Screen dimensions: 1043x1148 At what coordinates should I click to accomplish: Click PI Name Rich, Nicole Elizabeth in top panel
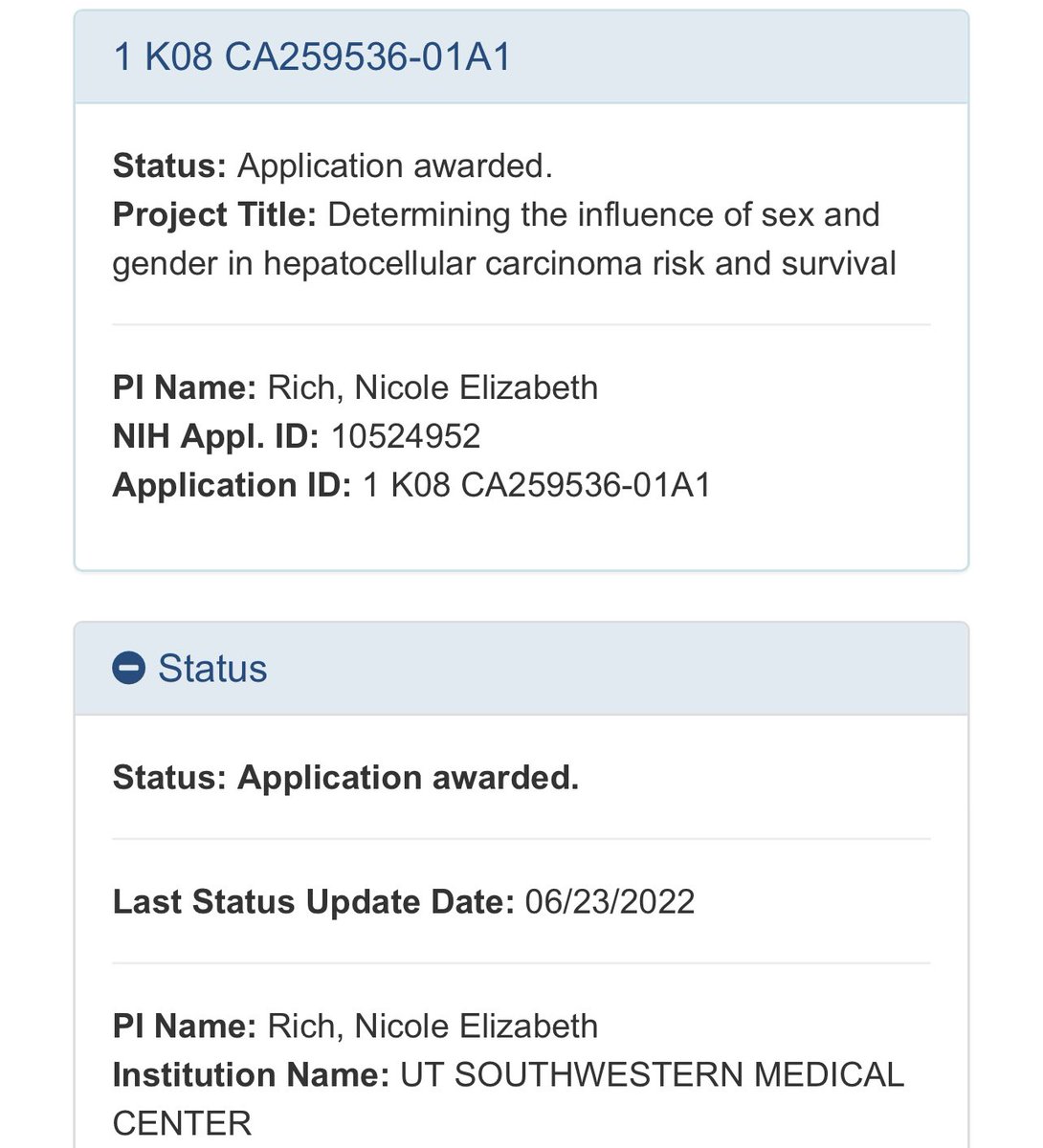click(433, 387)
